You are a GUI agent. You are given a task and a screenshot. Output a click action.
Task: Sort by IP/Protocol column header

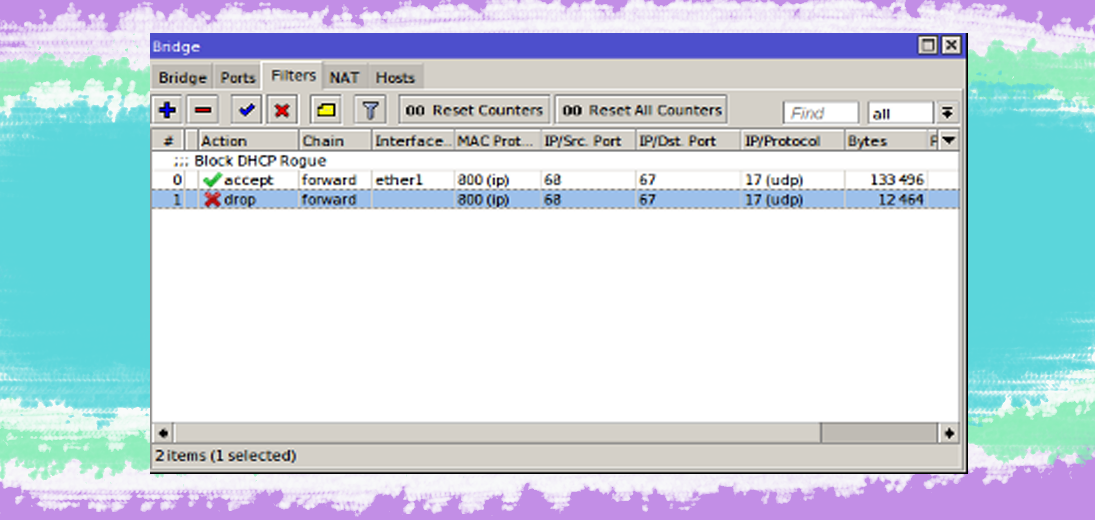(793, 141)
